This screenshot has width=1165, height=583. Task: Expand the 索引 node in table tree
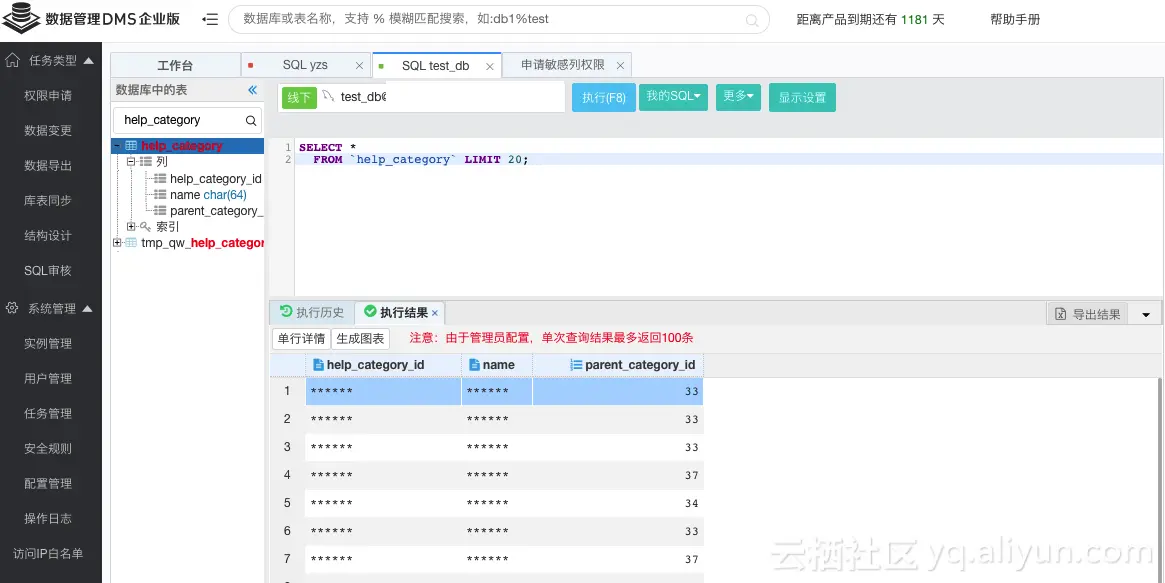131,227
